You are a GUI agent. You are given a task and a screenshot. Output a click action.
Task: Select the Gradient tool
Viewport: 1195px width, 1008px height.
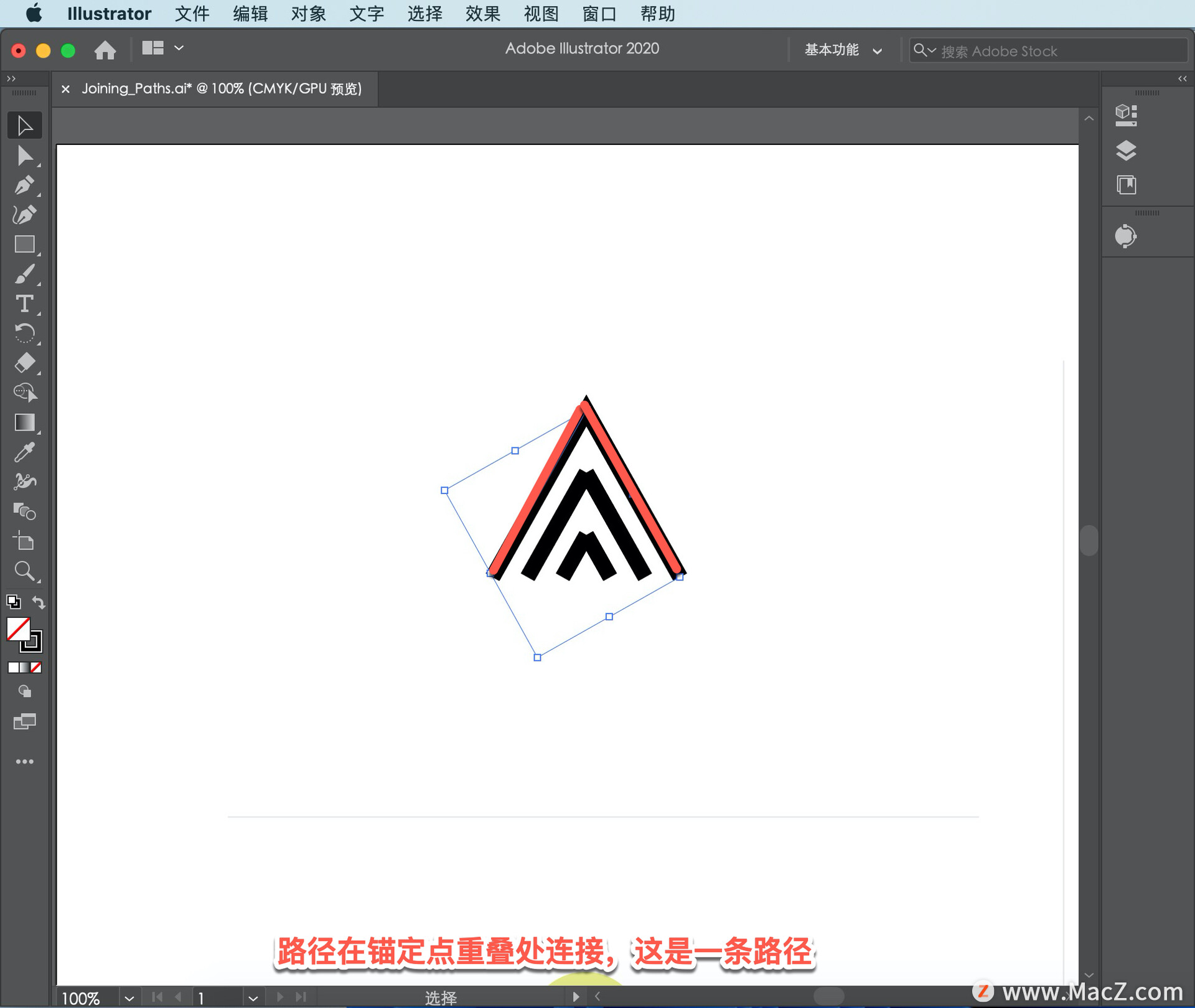(24, 422)
